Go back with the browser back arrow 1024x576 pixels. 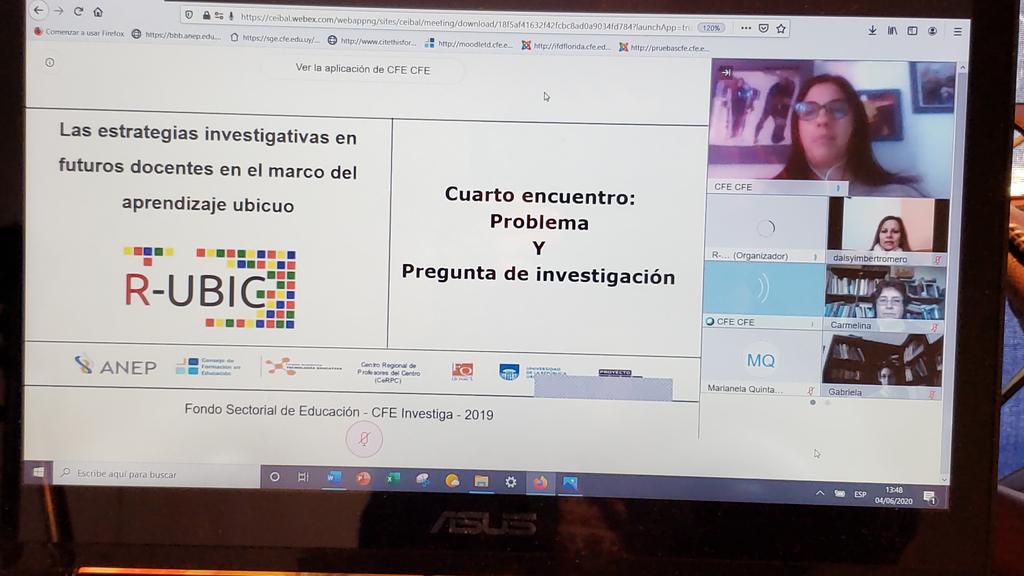coord(39,10)
